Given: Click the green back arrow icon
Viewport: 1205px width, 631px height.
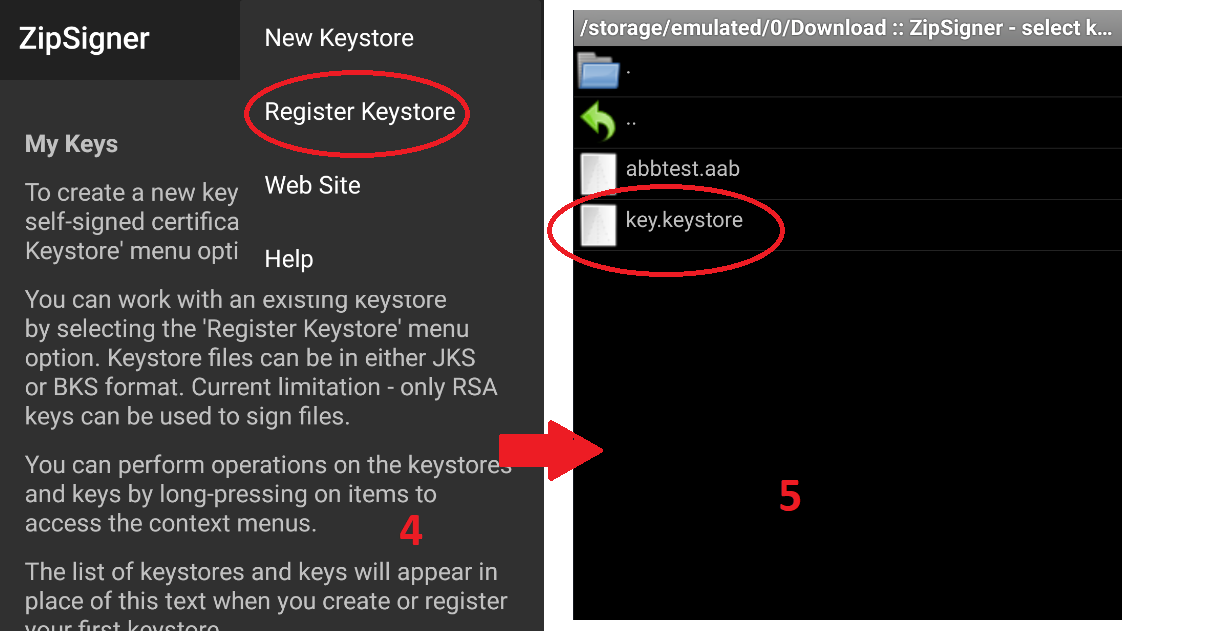Looking at the screenshot, I should [x=598, y=122].
